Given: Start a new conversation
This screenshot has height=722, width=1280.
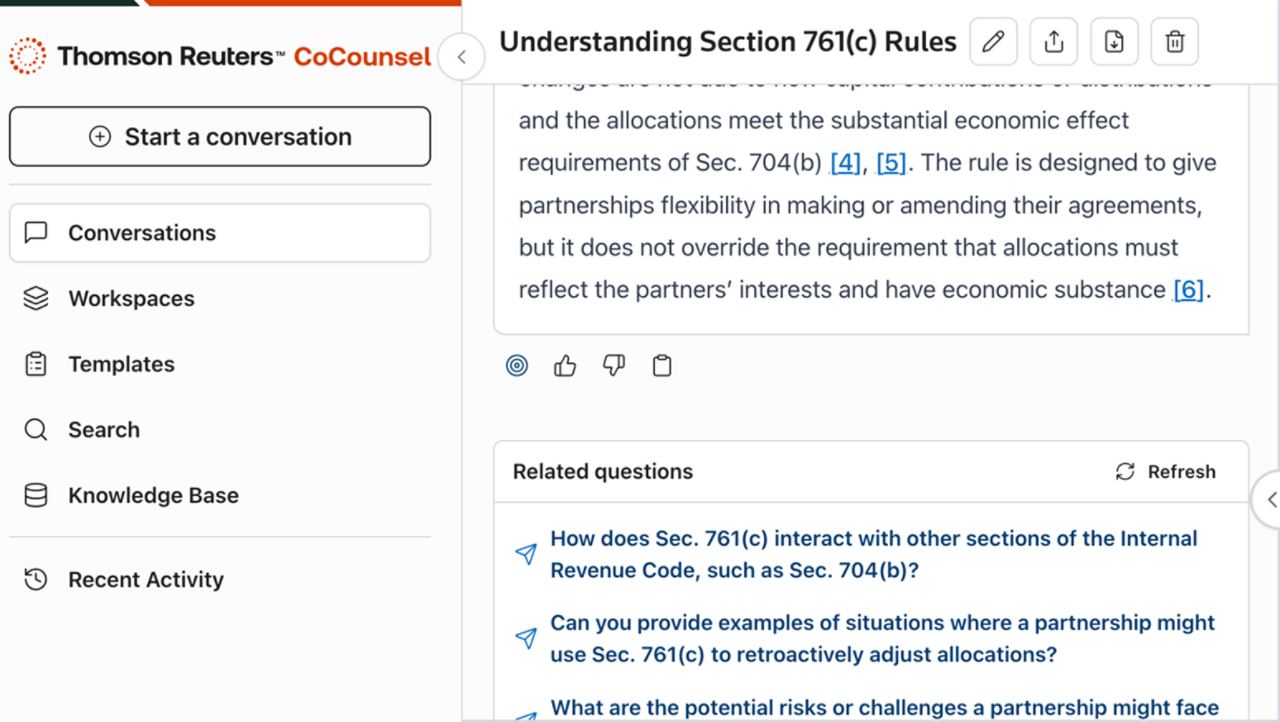Looking at the screenshot, I should click(220, 137).
